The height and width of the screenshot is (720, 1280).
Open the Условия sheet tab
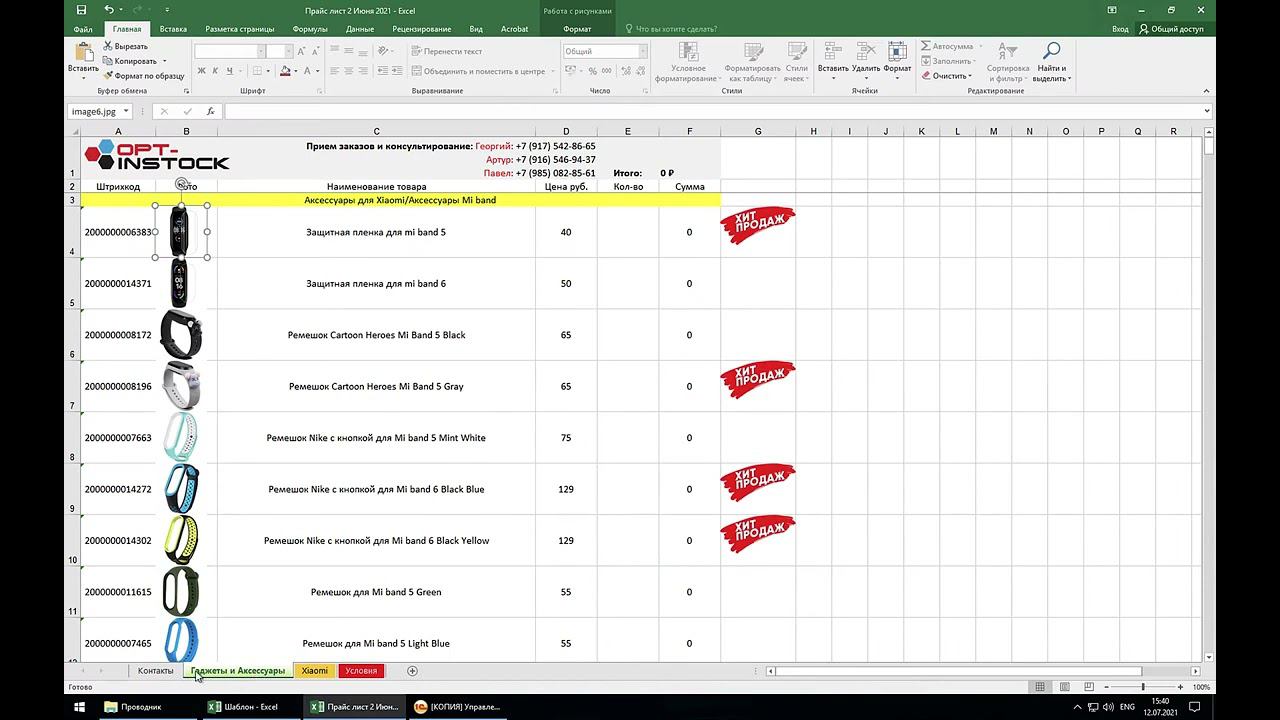coord(361,671)
